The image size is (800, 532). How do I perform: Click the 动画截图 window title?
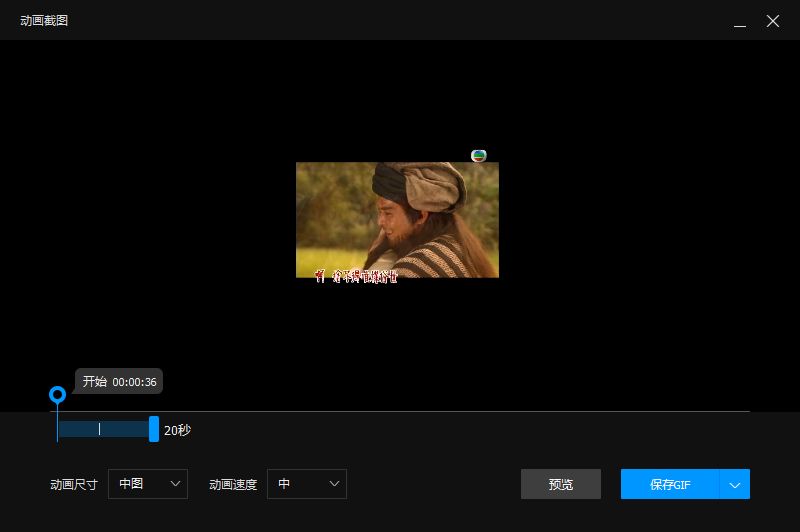44,21
